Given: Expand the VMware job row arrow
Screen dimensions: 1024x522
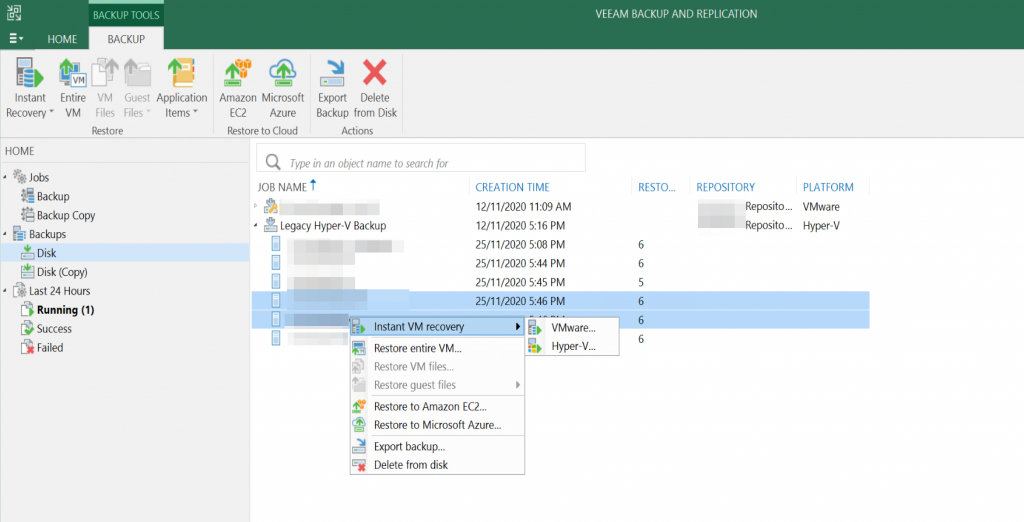Looking at the screenshot, I should [256, 206].
